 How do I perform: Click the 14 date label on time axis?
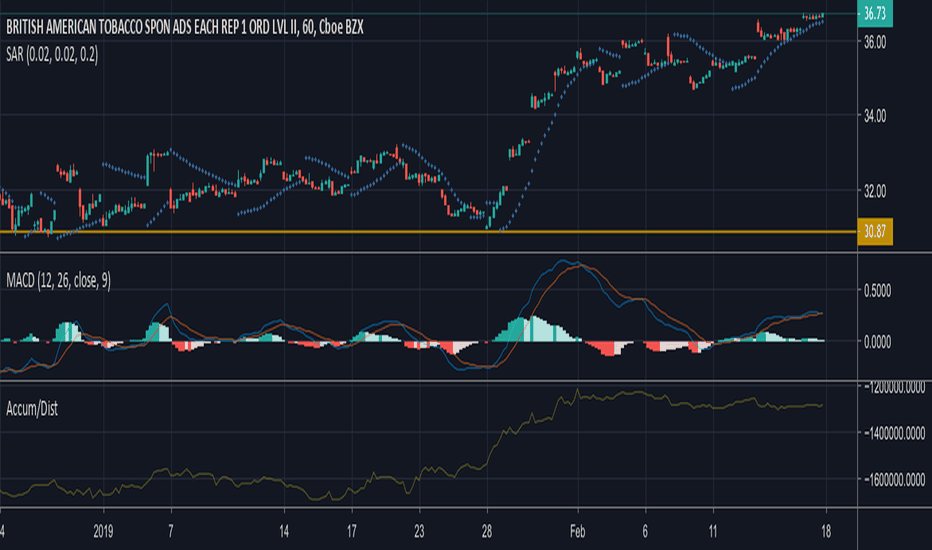tap(284, 532)
